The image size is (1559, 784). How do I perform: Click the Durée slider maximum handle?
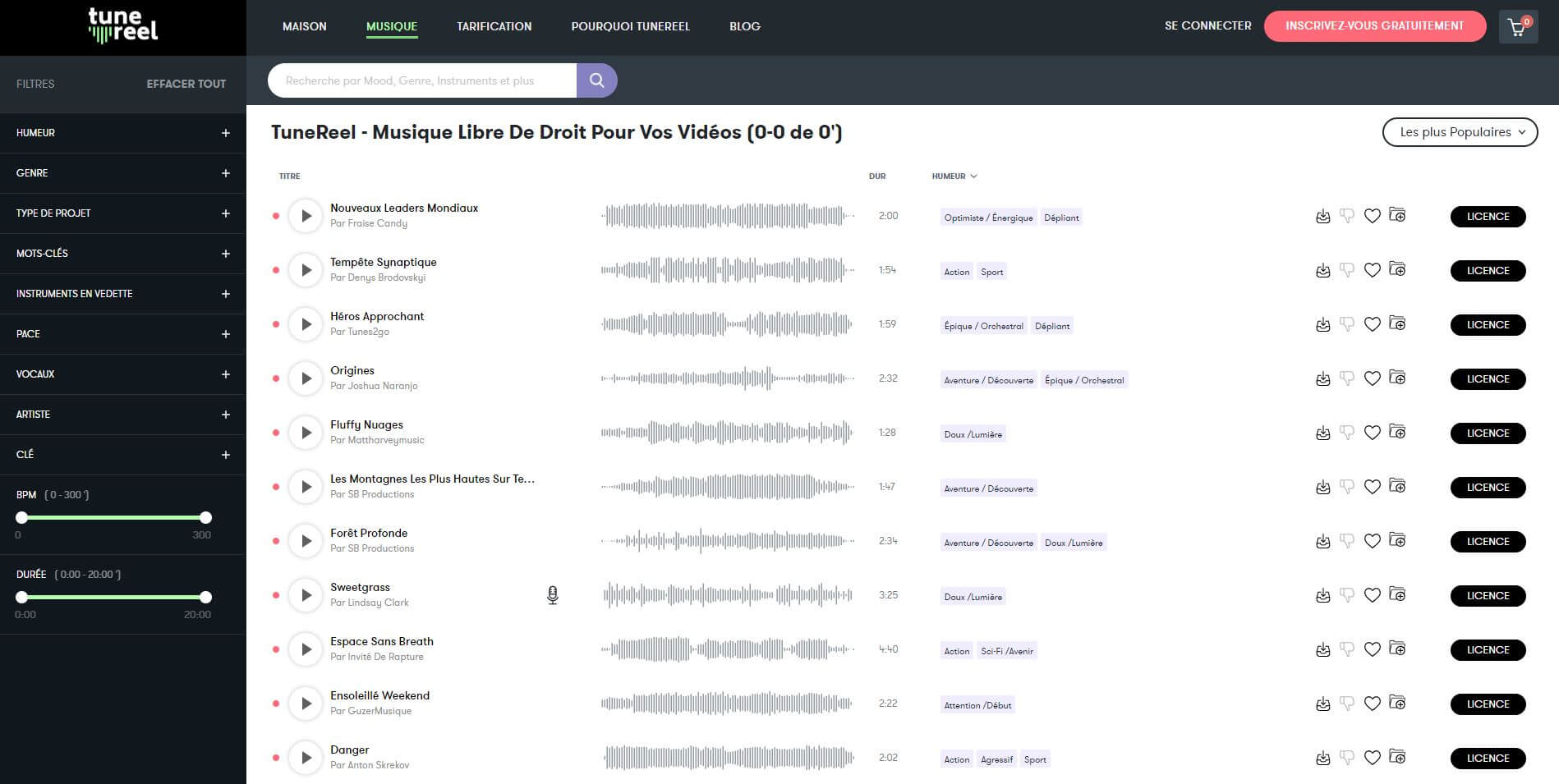point(205,597)
